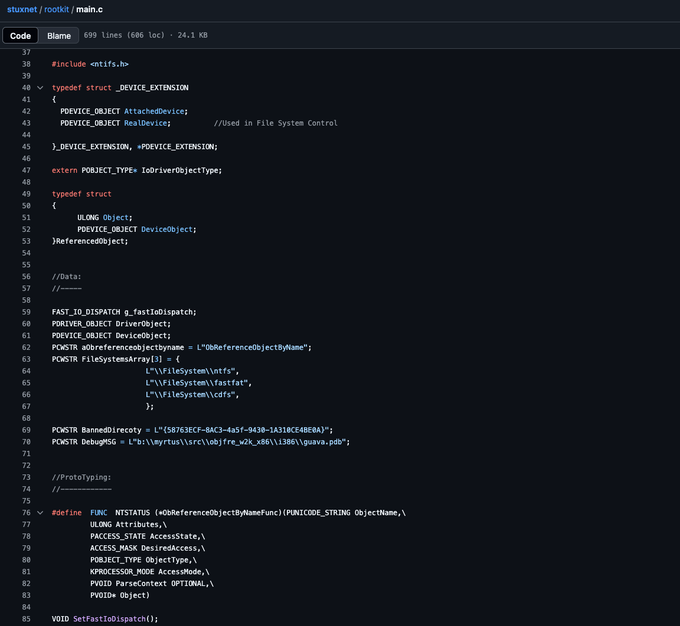The image size is (680, 626).
Task: Click 'PACCESS_STATE AccessState' parameter
Action: (144, 537)
